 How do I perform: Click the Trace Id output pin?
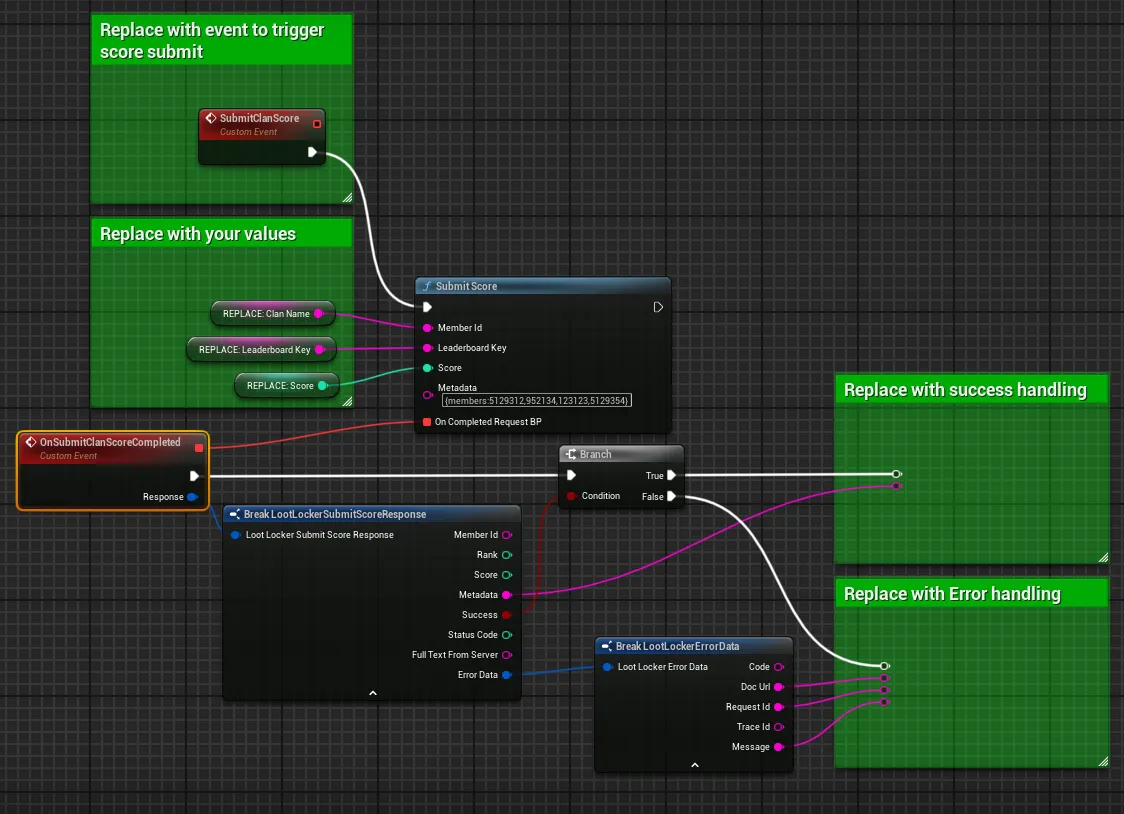coord(779,727)
